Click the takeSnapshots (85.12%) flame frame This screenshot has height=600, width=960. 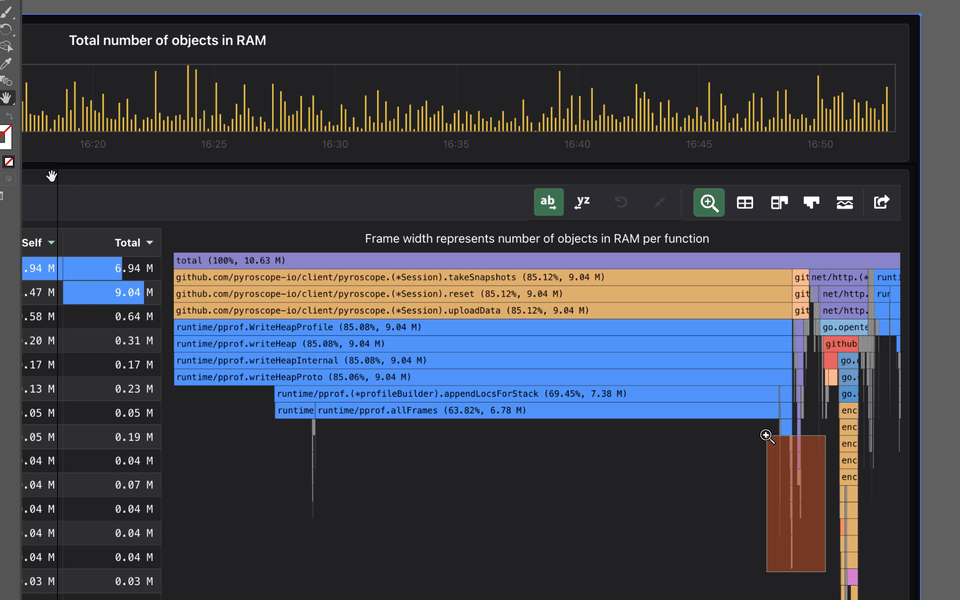pos(483,277)
